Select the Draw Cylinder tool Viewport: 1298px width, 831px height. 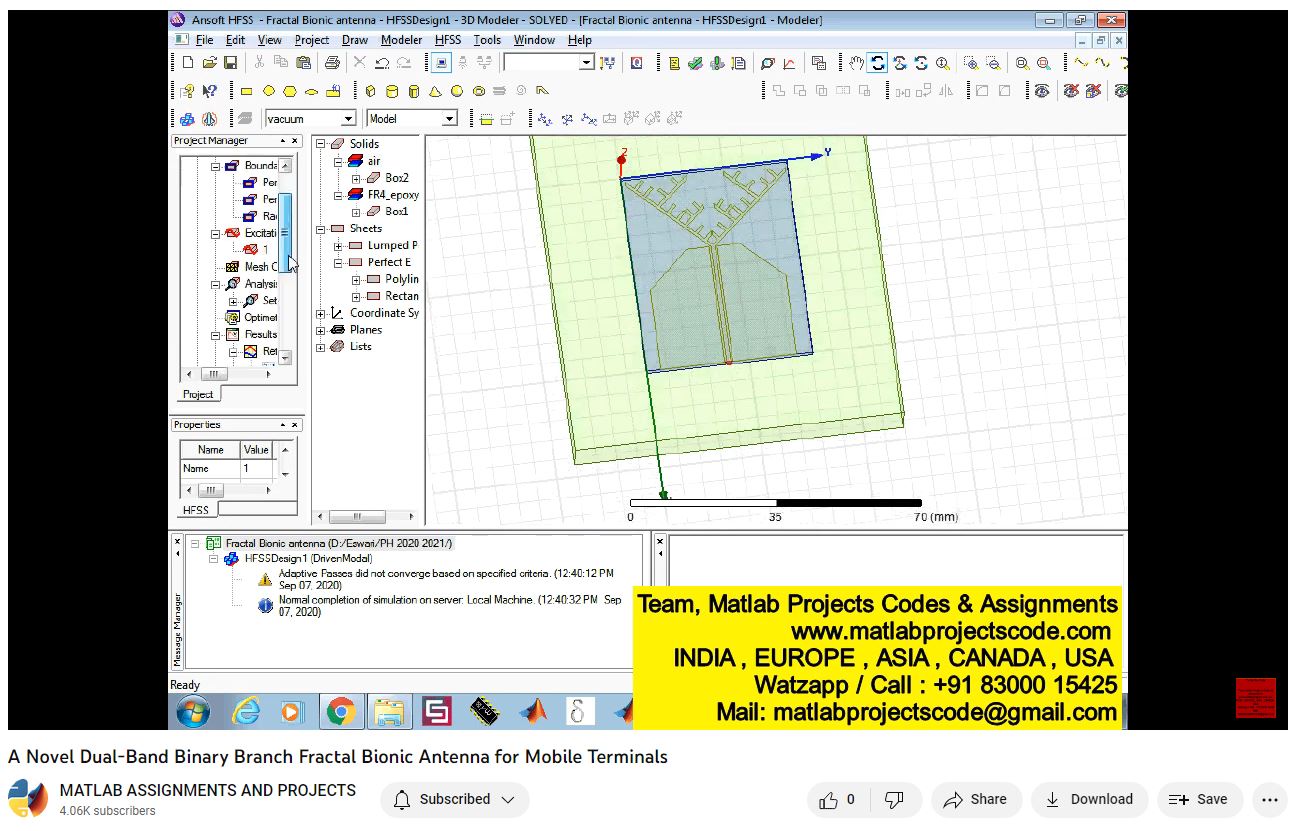pyautogui.click(x=391, y=91)
